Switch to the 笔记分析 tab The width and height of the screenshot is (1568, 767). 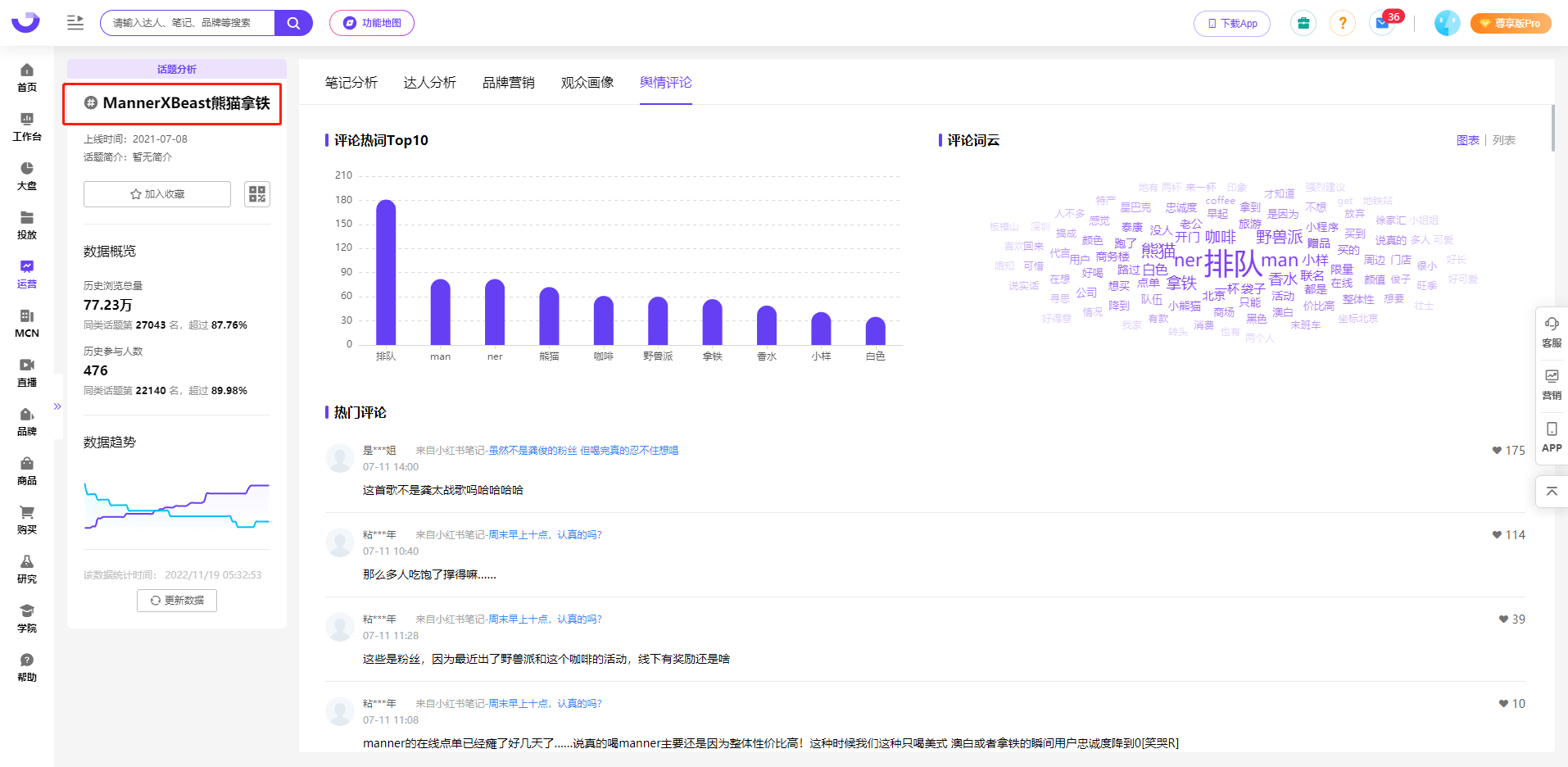[x=351, y=82]
